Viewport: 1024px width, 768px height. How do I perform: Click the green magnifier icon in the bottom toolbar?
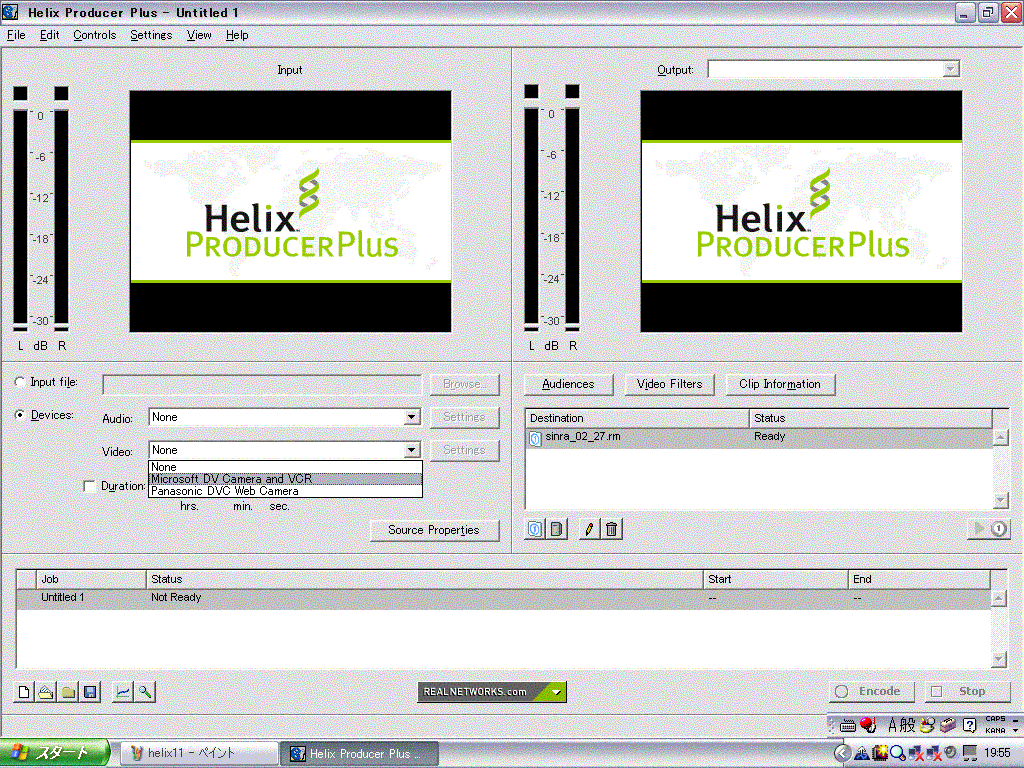[145, 692]
